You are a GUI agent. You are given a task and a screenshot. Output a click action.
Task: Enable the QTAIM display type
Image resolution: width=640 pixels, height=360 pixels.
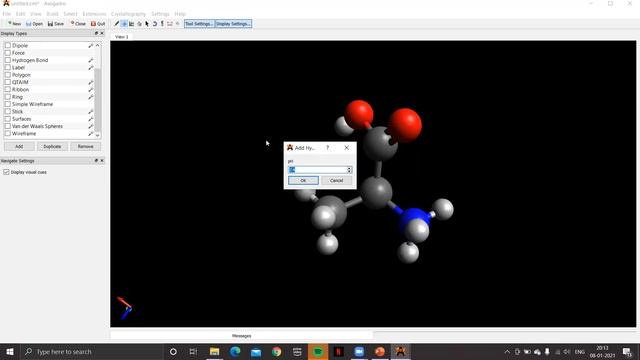click(8, 82)
